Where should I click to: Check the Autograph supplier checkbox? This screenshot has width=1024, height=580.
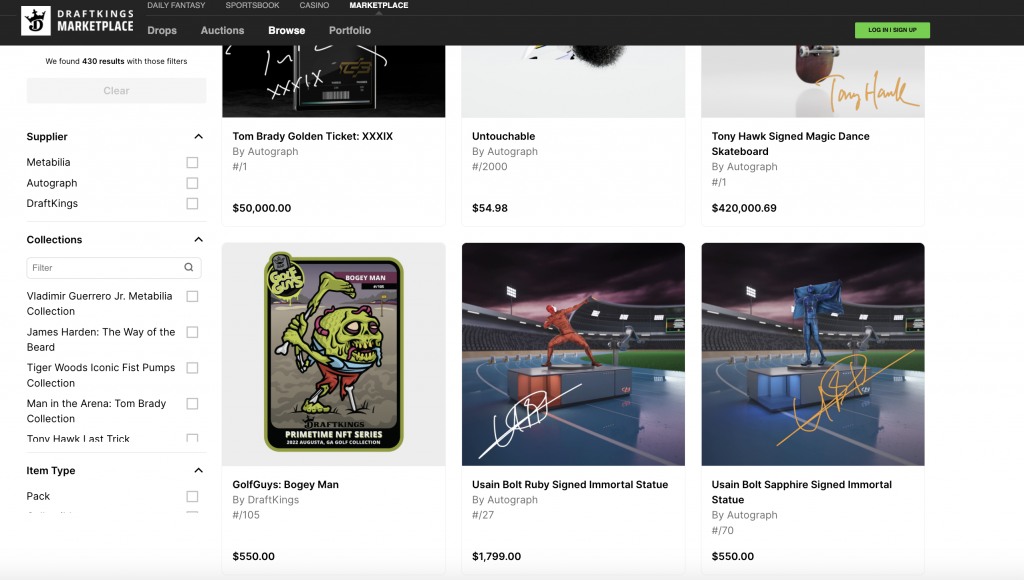(x=192, y=183)
